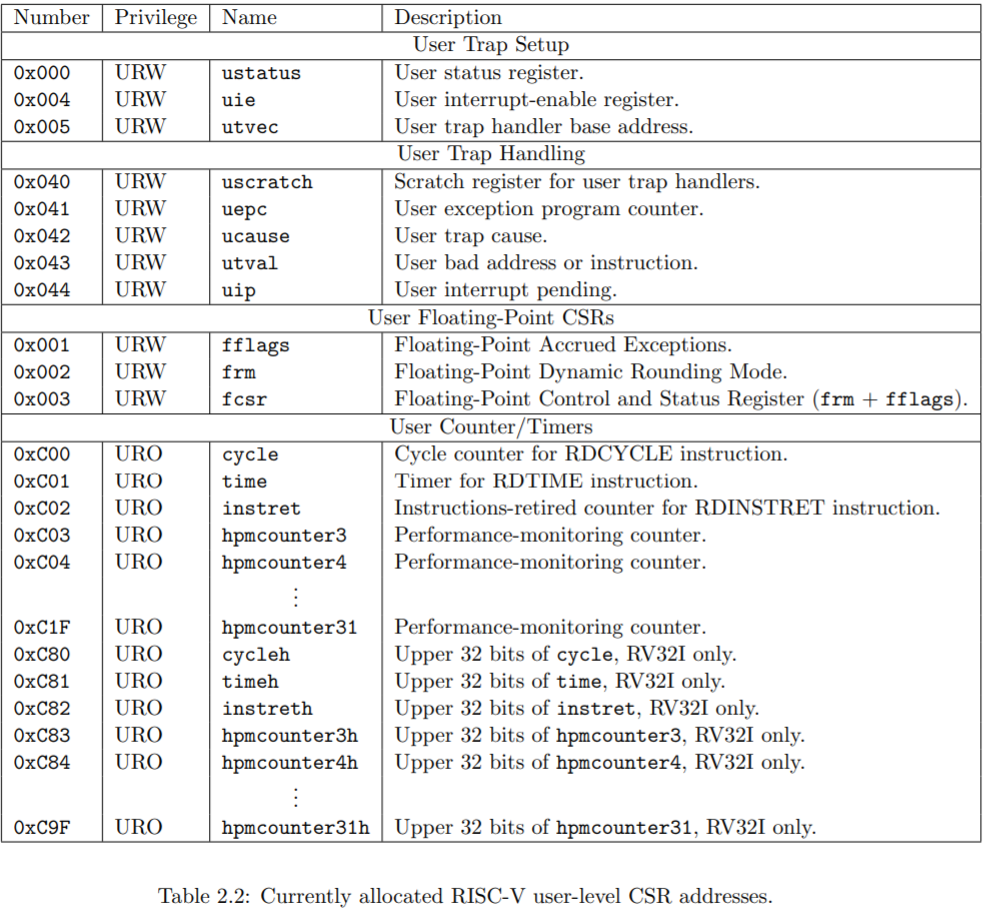
Task: Click the register name uscratch
Action: click(267, 182)
